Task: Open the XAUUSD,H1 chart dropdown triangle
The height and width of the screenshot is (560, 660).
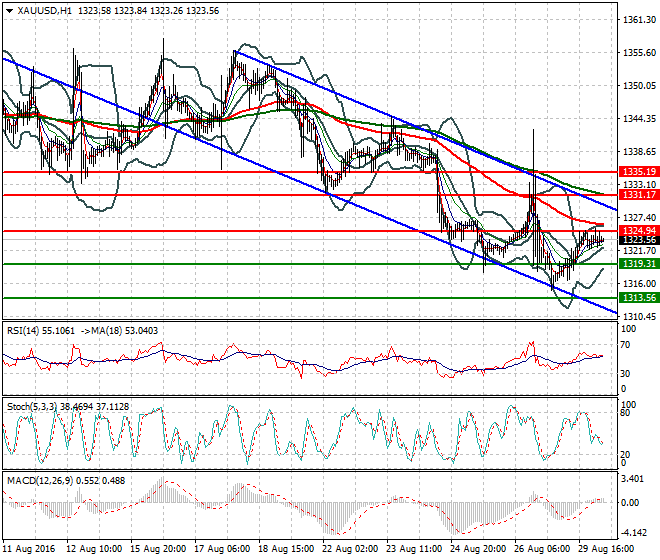Action: [9, 11]
